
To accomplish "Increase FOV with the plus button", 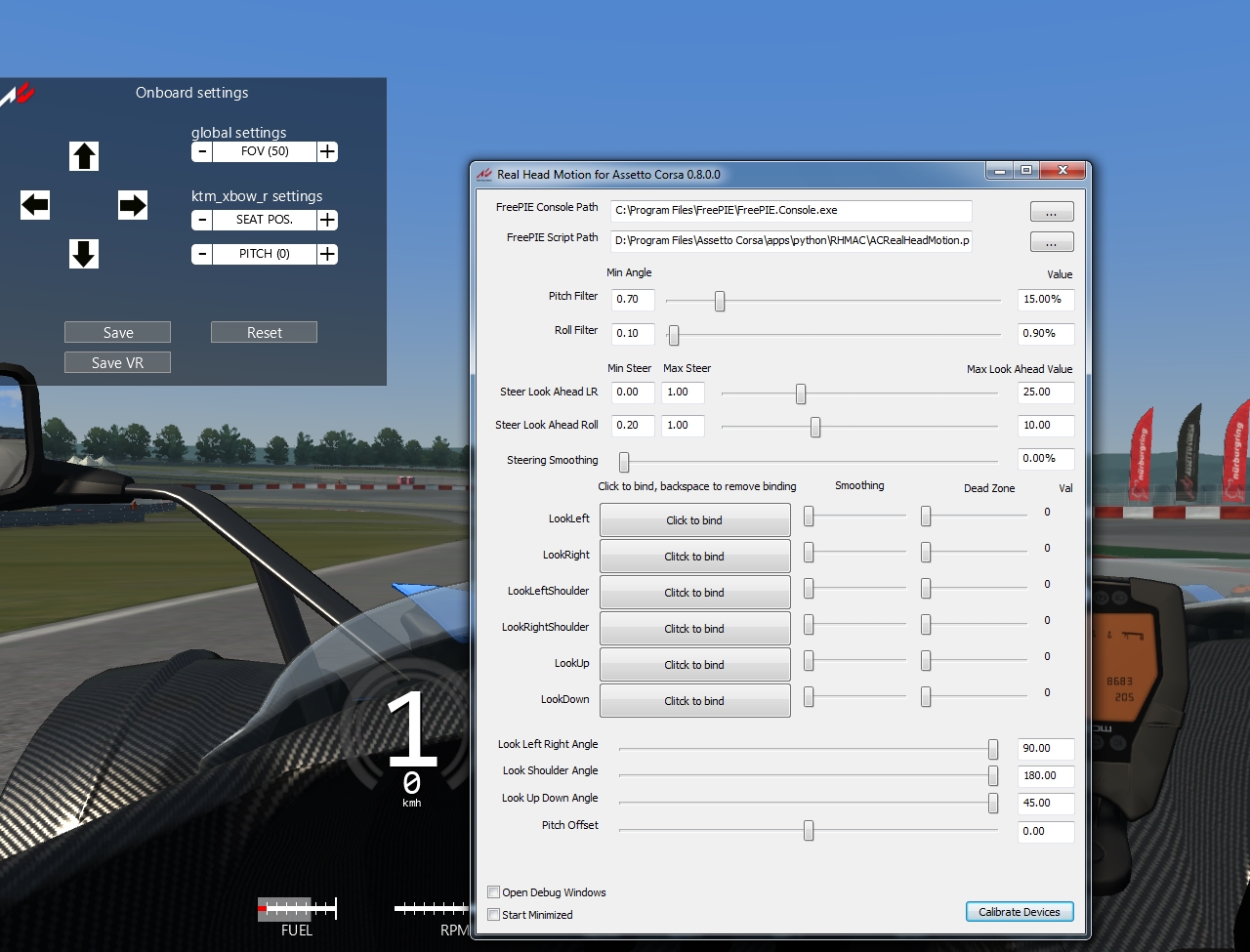I will [328, 151].
